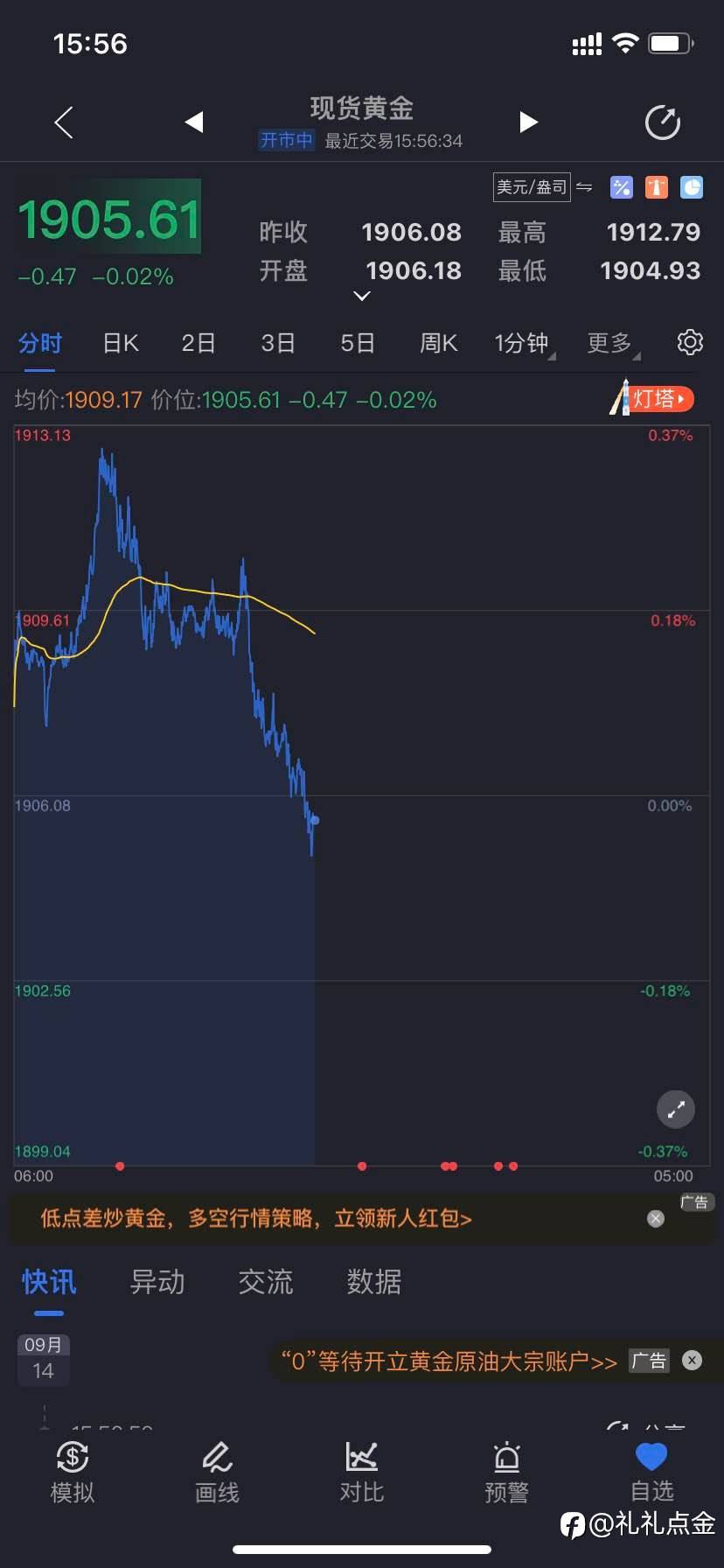Open the 灯塔 lighthouse button
This screenshot has height=1568, width=724.
[x=652, y=399]
